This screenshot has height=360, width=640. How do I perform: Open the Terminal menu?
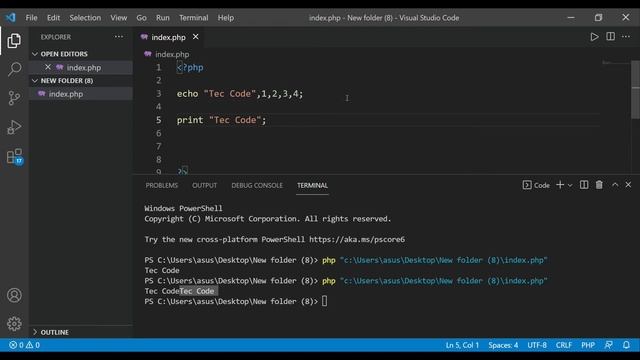(193, 18)
